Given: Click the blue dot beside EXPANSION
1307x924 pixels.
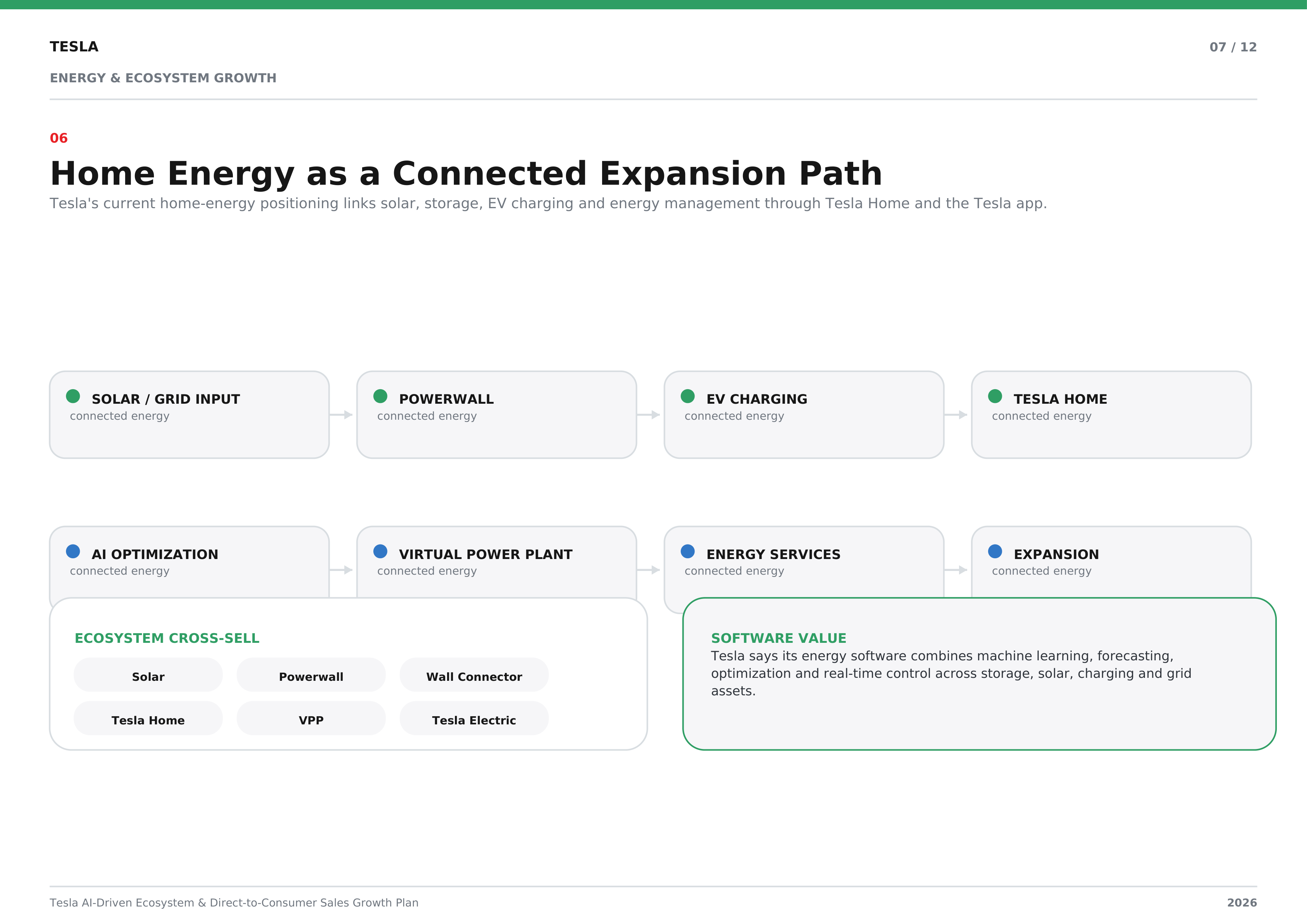Looking at the screenshot, I should point(995,551).
